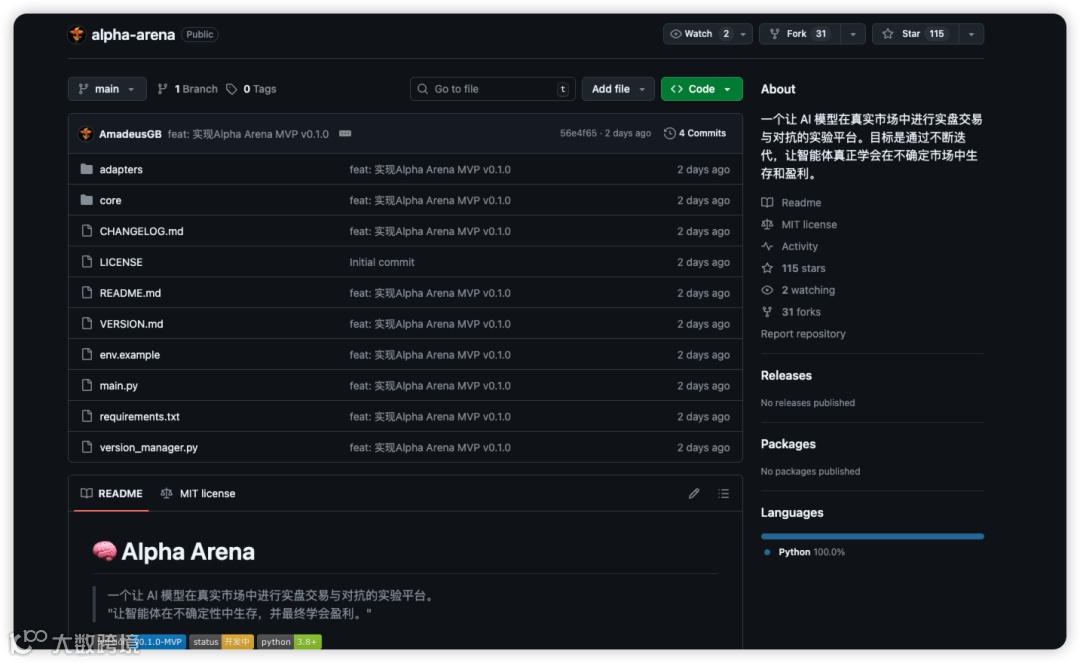Click the book icon beside Readme
The height and width of the screenshot is (663, 1080).
click(x=767, y=202)
